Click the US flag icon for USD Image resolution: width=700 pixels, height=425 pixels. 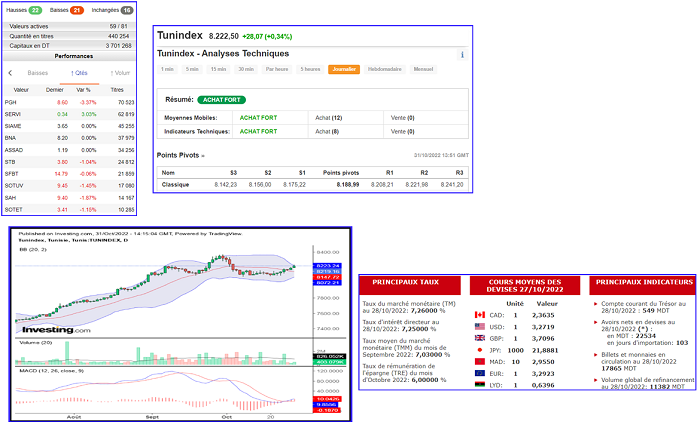[480, 328]
